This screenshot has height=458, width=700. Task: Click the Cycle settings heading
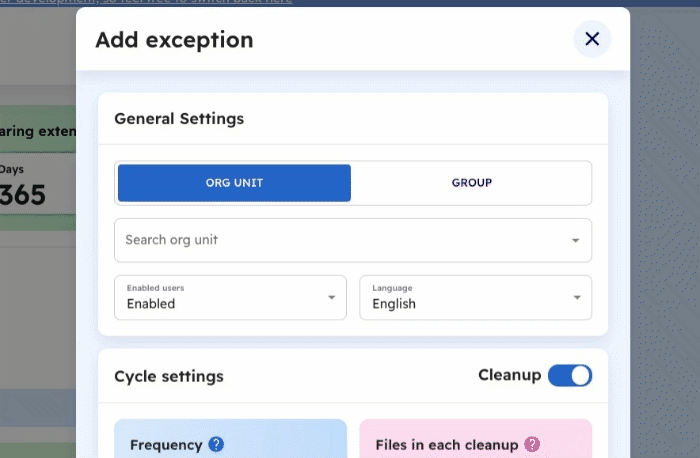[169, 376]
